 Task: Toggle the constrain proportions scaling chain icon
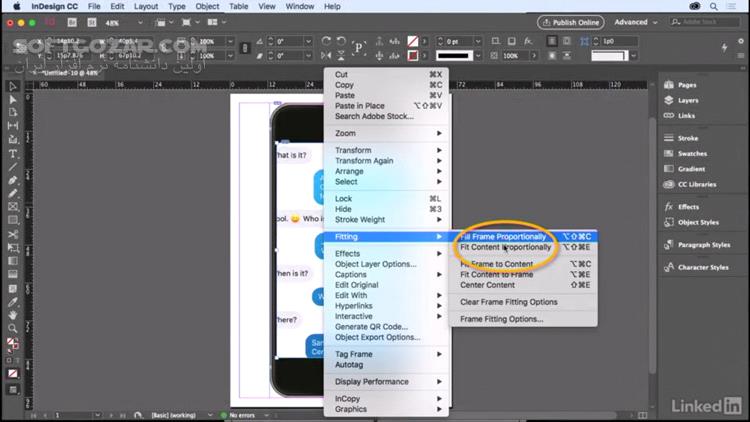point(244,48)
